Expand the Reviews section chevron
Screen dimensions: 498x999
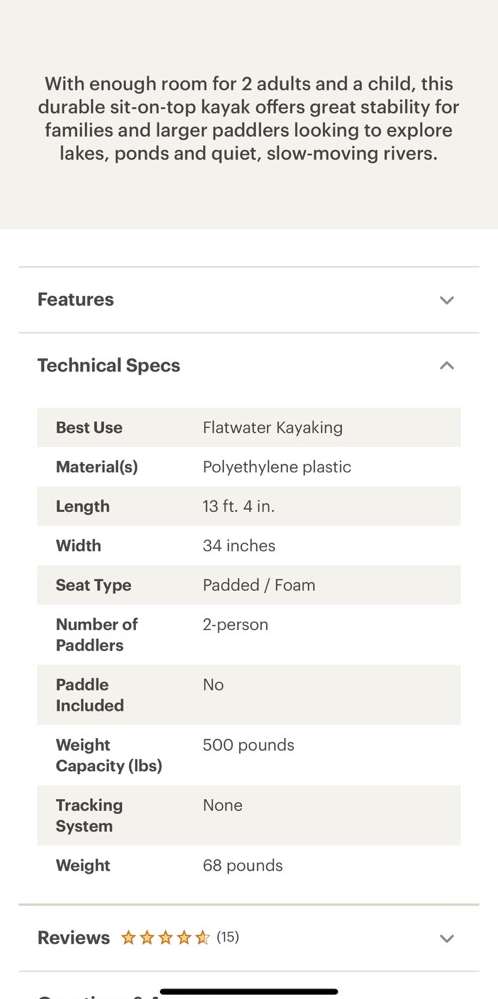[447, 938]
